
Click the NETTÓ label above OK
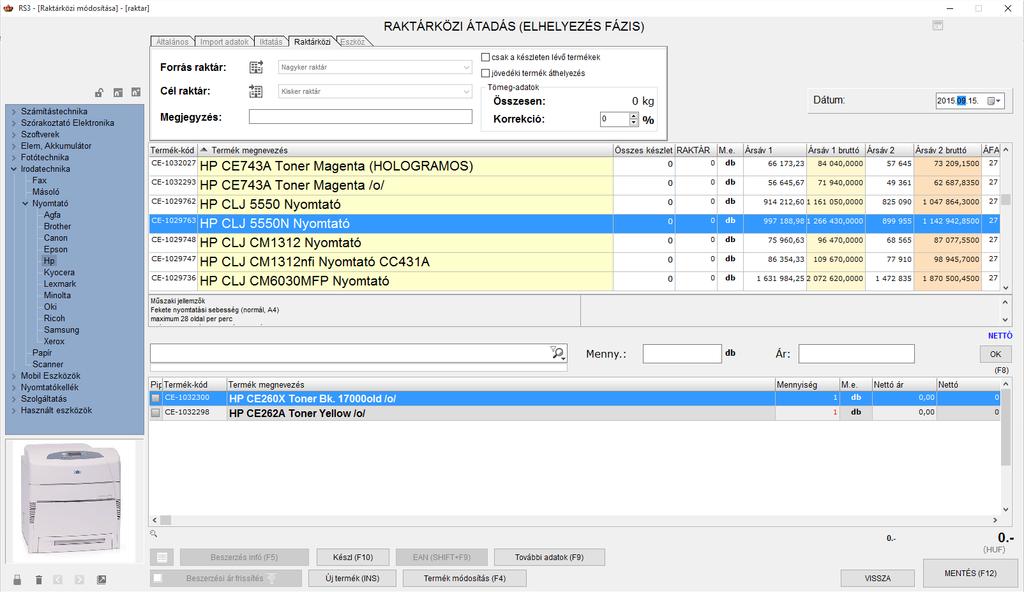[1000, 336]
